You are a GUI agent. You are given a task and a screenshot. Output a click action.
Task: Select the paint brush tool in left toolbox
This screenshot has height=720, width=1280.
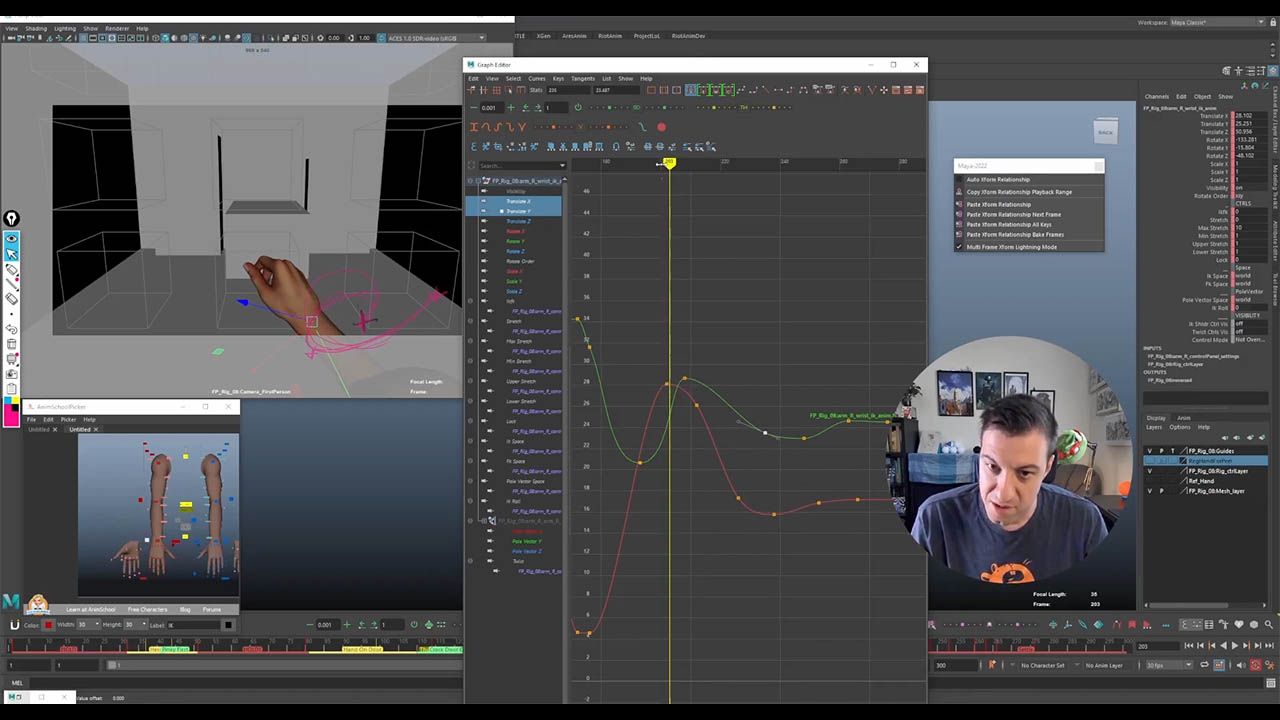(x=12, y=271)
